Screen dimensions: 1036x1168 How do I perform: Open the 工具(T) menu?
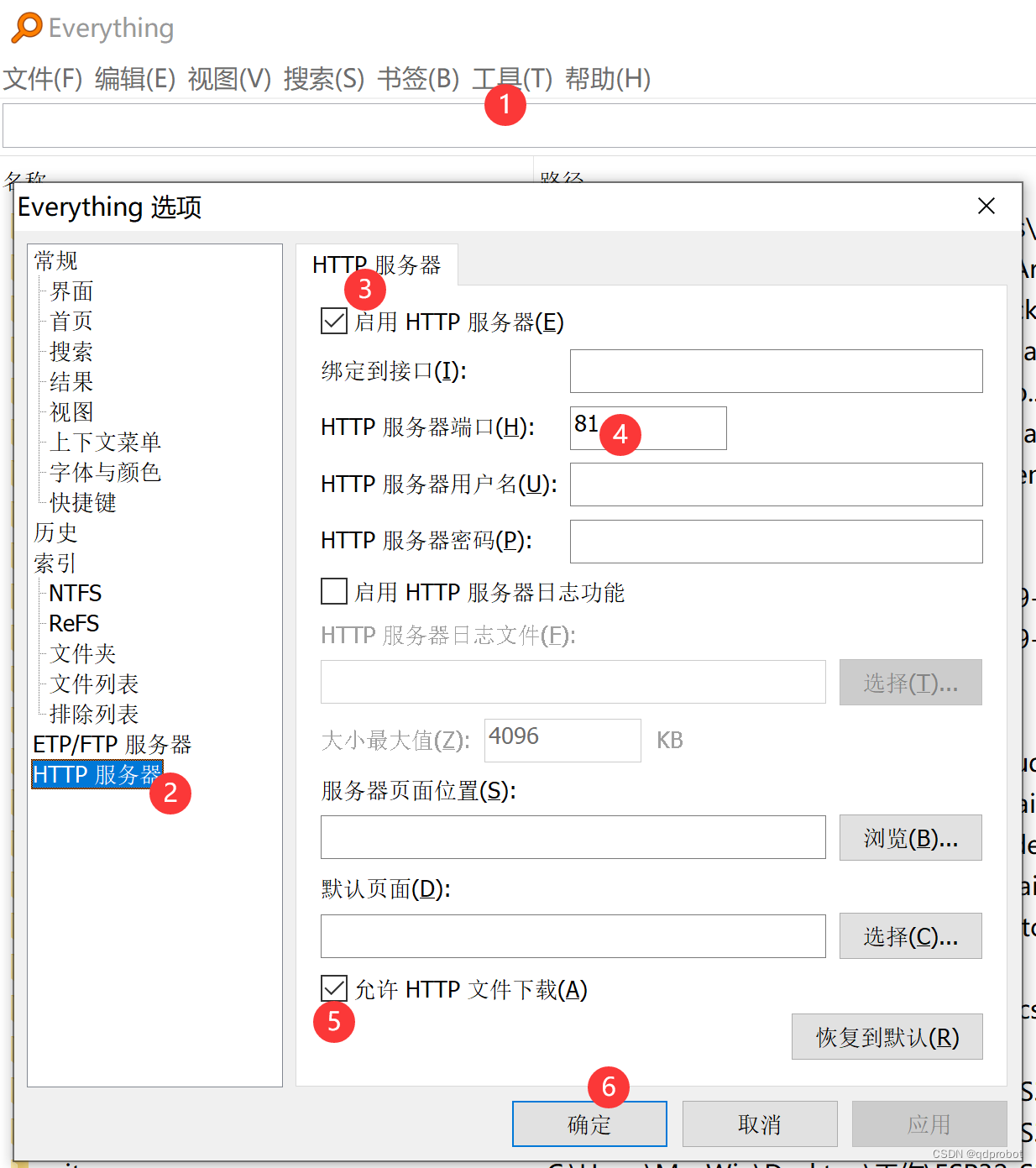tap(510, 79)
